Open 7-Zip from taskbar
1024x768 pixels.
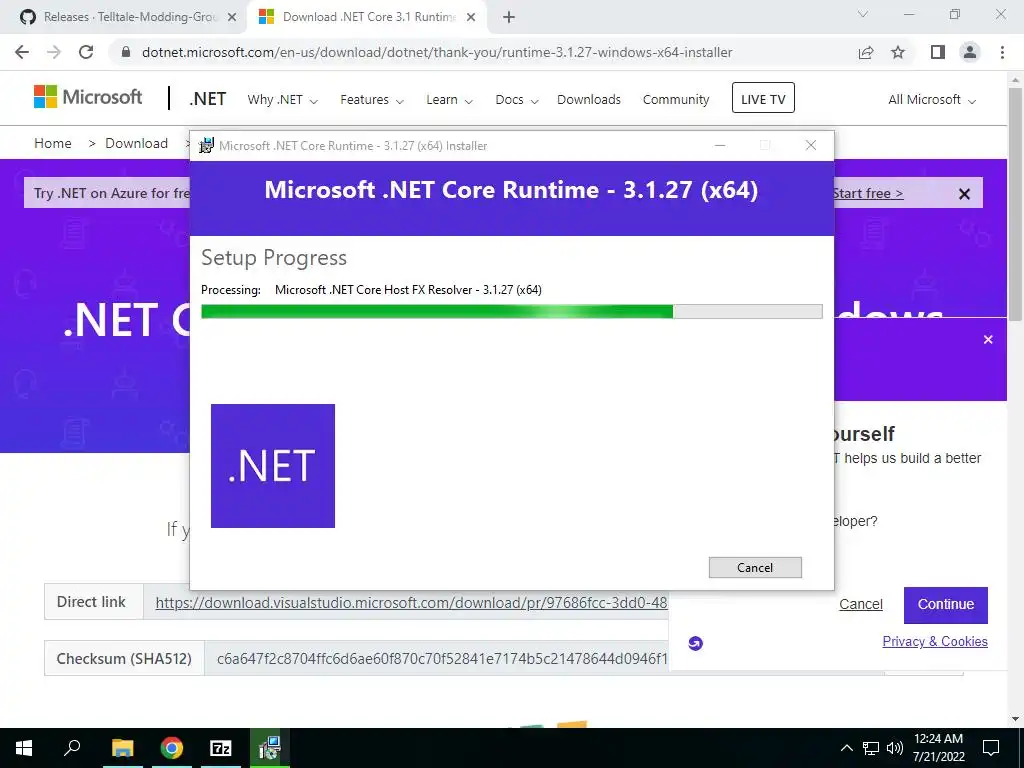point(221,748)
